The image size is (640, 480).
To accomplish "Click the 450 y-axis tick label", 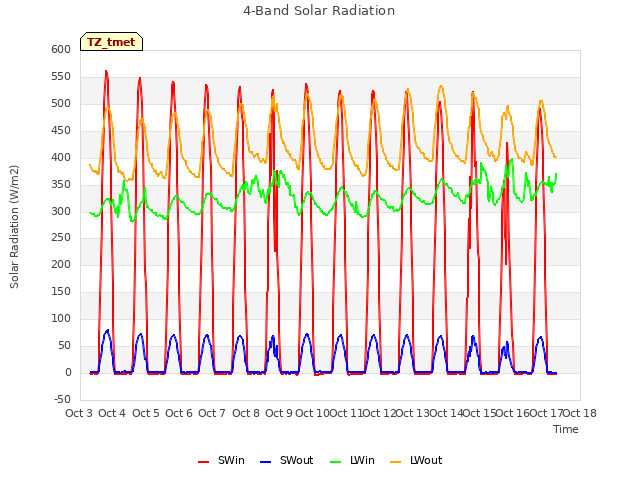I will pos(61,131).
